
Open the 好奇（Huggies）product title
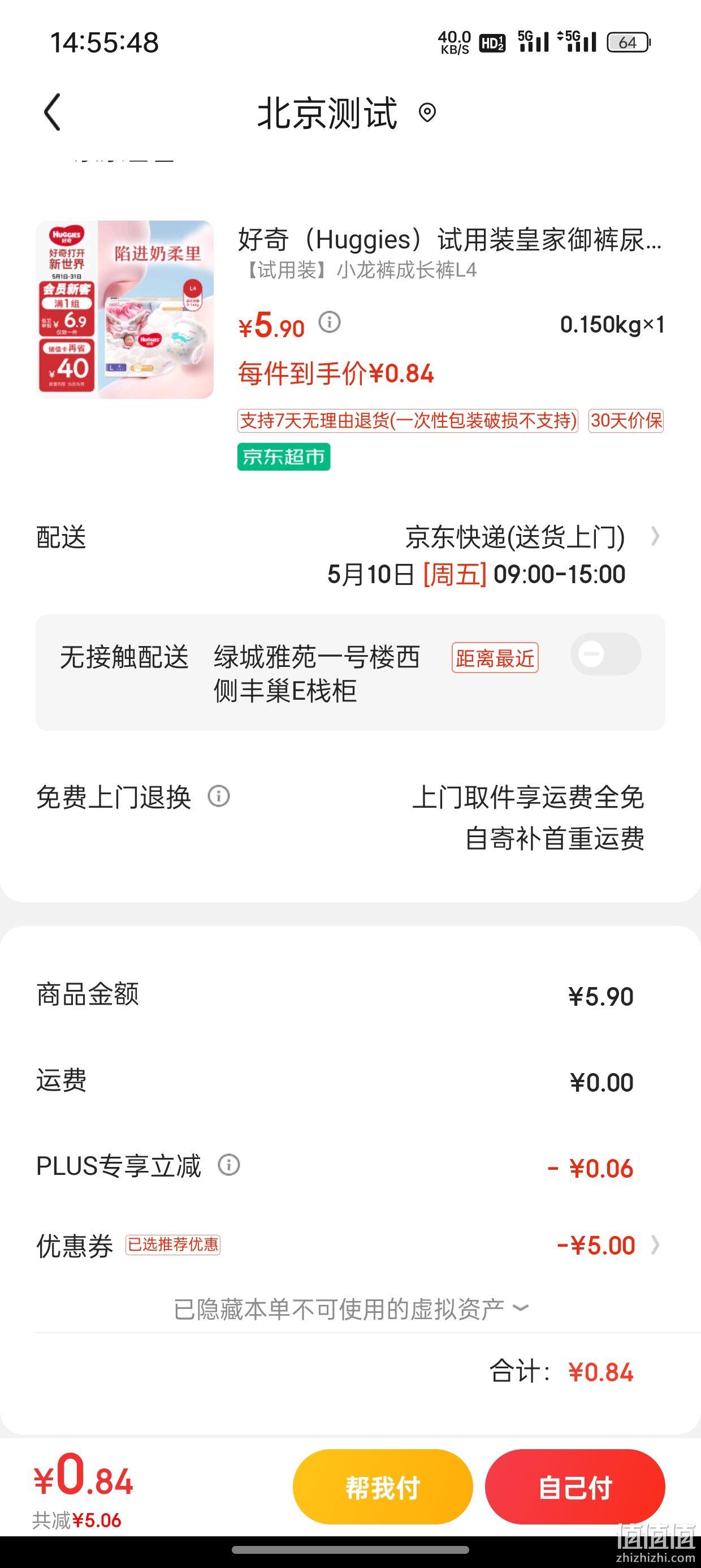pos(449,239)
